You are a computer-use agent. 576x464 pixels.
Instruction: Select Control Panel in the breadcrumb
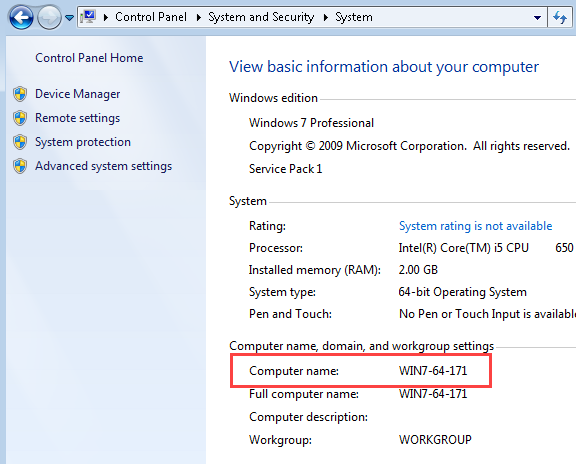(x=151, y=17)
